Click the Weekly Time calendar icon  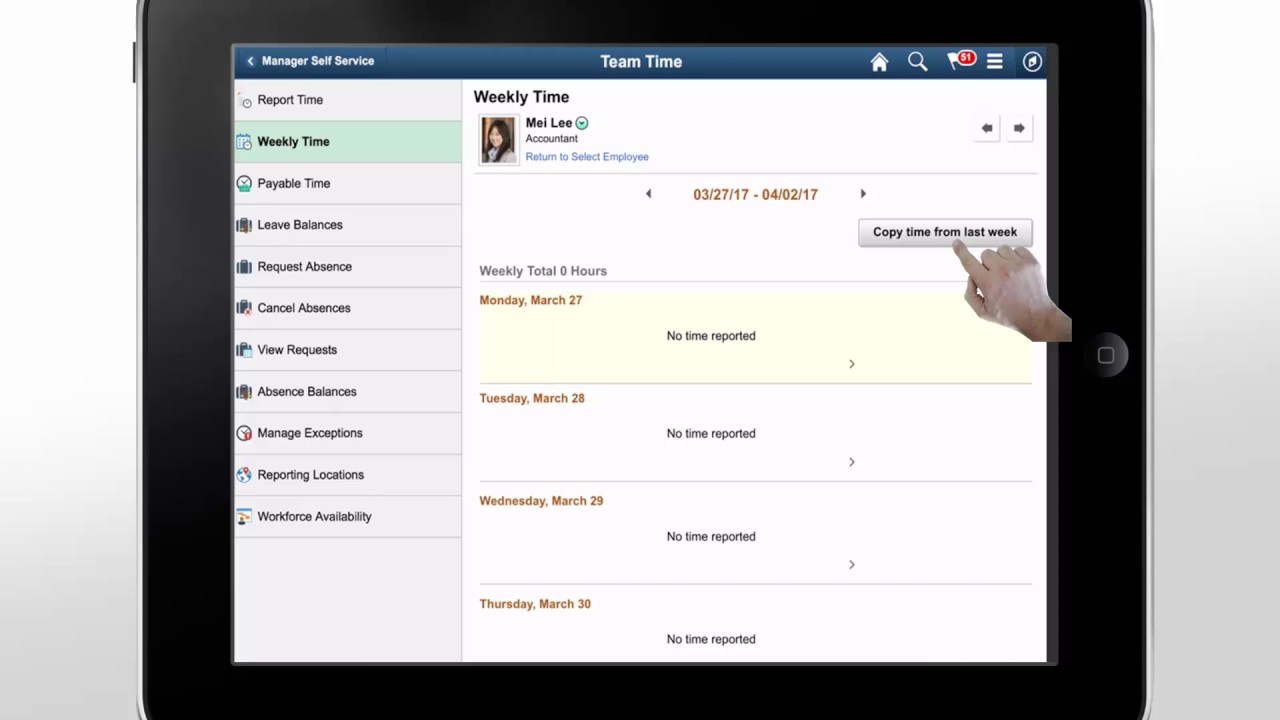(244, 142)
